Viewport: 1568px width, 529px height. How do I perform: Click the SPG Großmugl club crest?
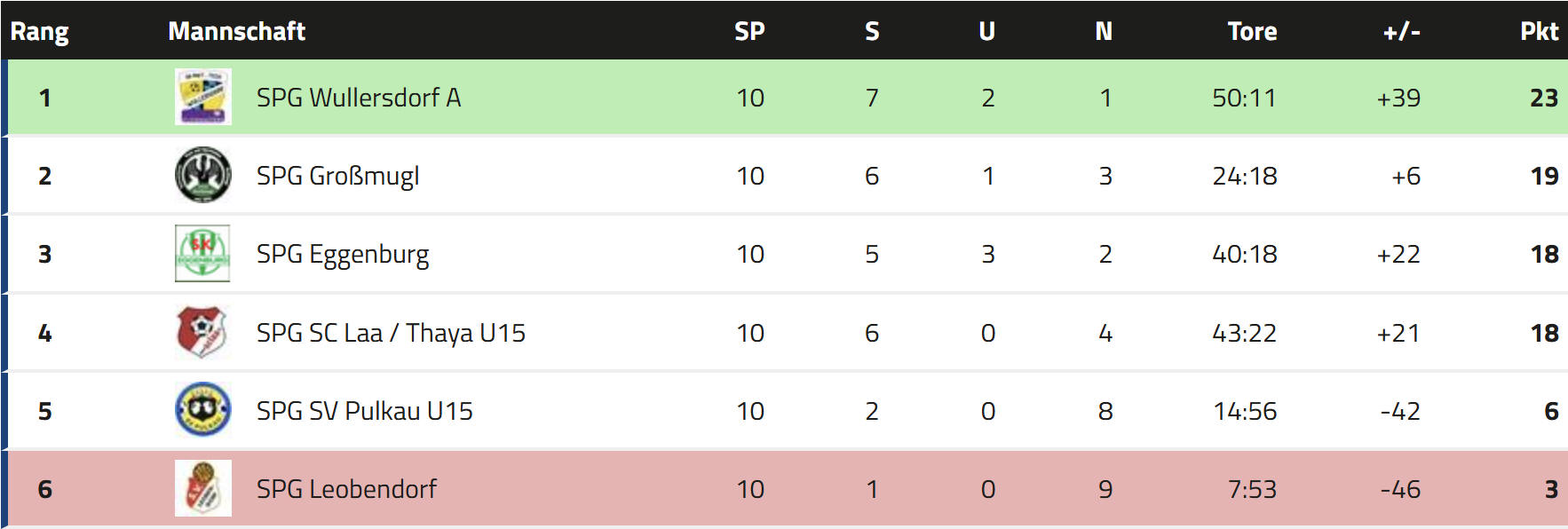tap(202, 175)
